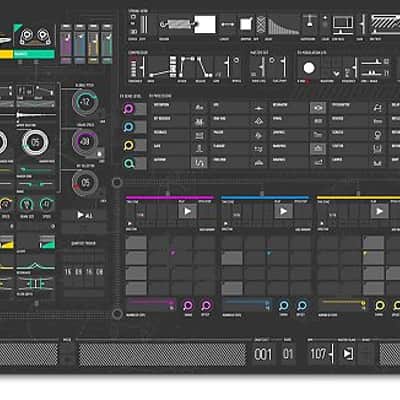This screenshot has width=400, height=400.
Task: Click the diamond icon in second icon column, second row
Action: click(259, 122)
